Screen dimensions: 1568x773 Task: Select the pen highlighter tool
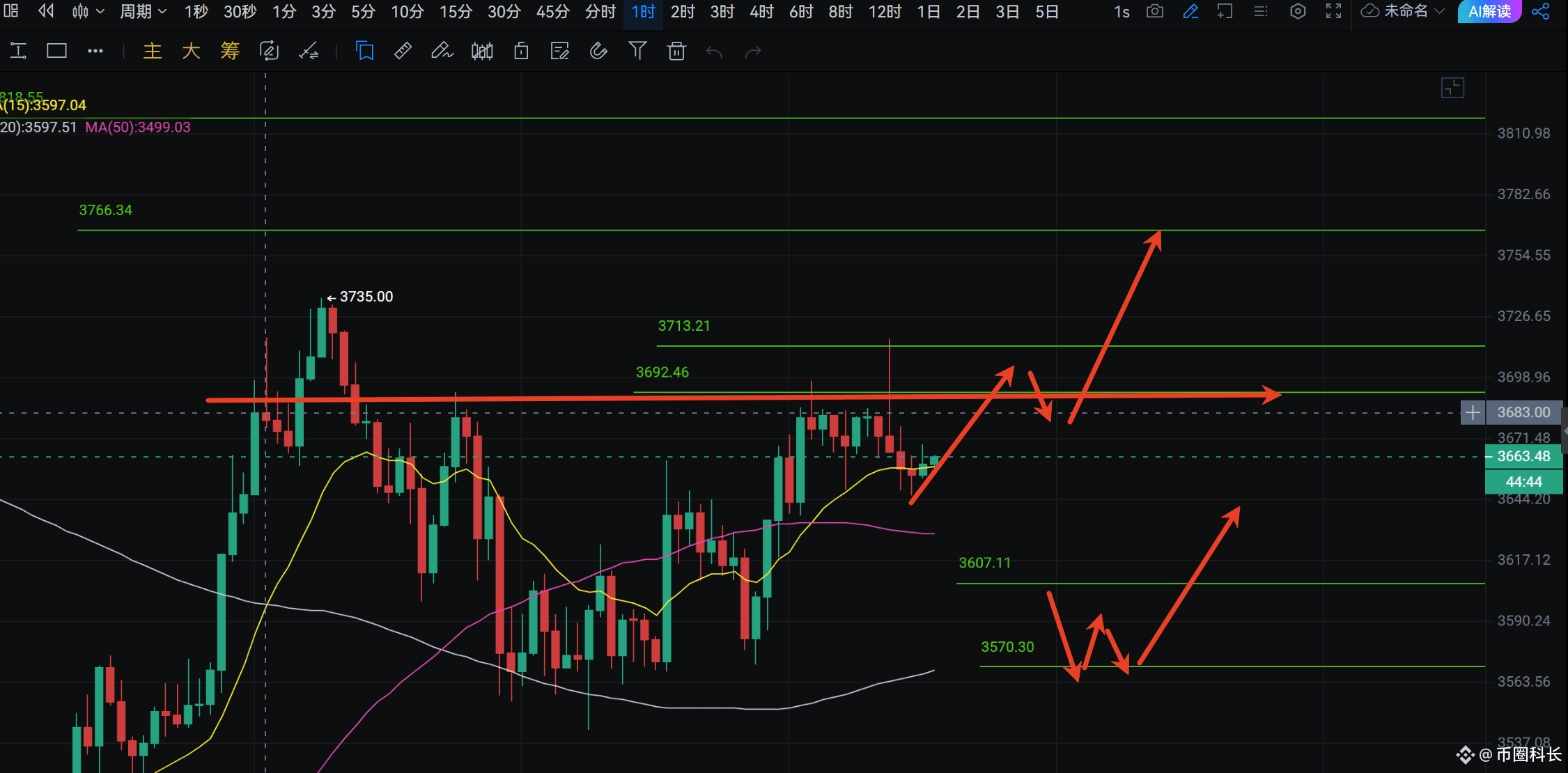[x=442, y=51]
